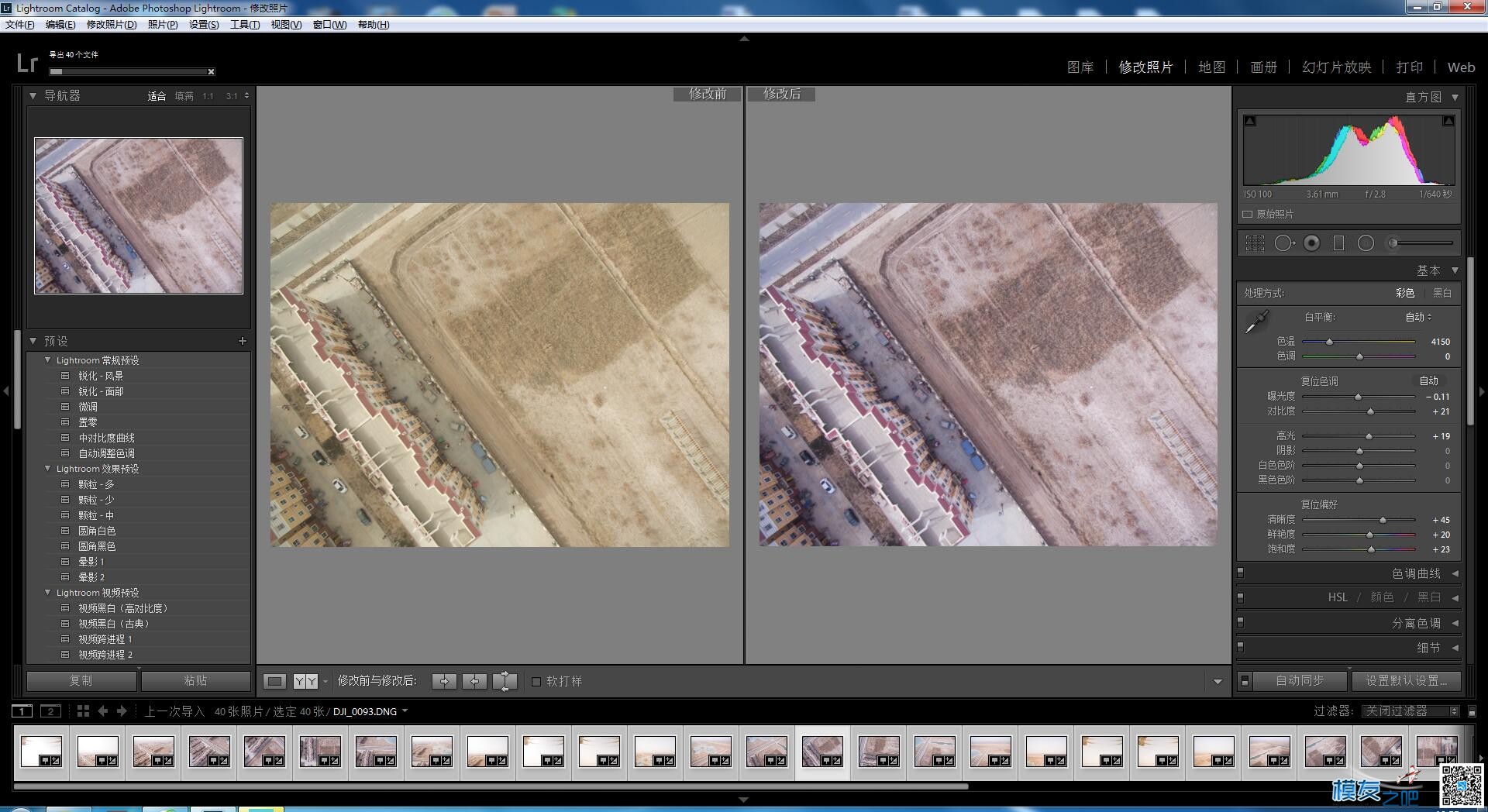Toggle the HSL panel switch
1488x812 pixels.
pos(1241,597)
